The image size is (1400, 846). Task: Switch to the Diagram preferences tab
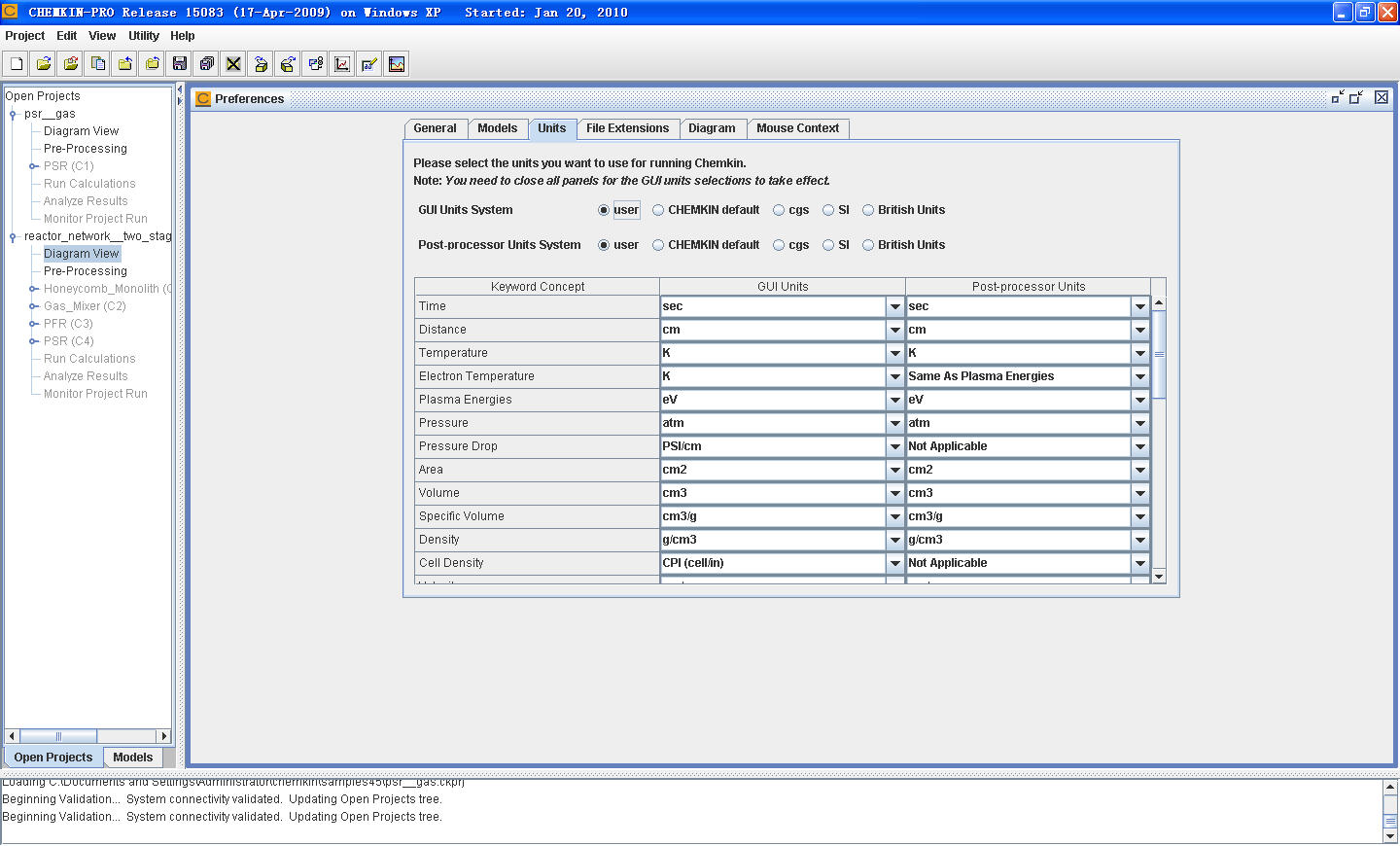tap(712, 128)
